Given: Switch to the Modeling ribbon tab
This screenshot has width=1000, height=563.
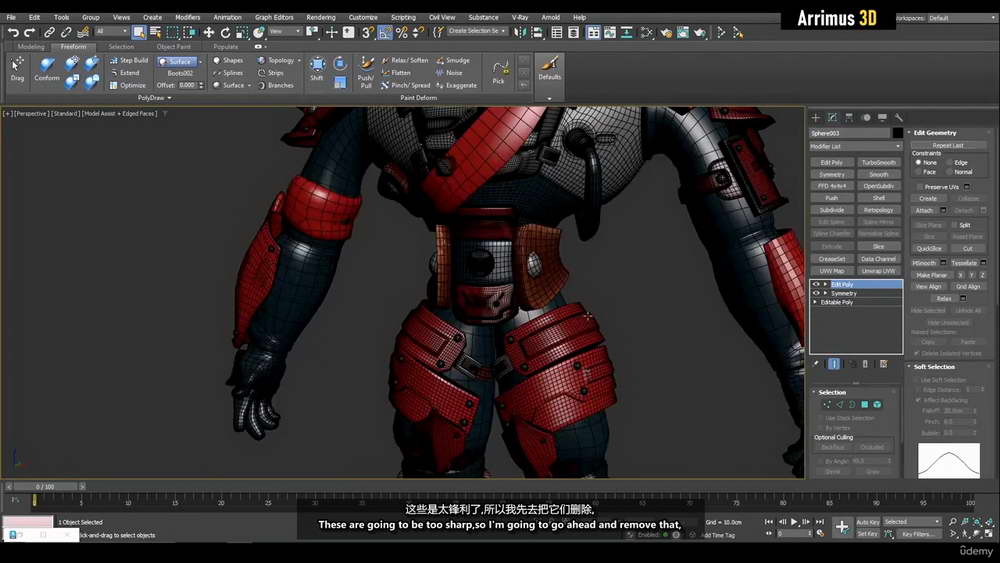Looking at the screenshot, I should (x=31, y=47).
